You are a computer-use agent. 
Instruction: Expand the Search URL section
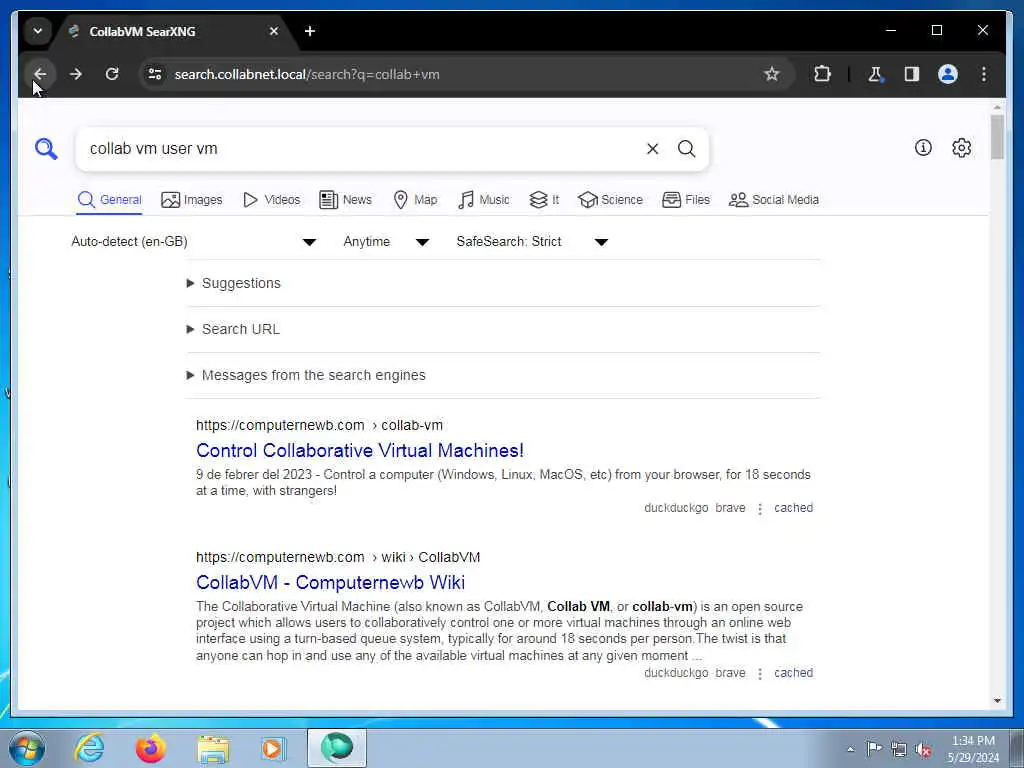[x=233, y=329]
